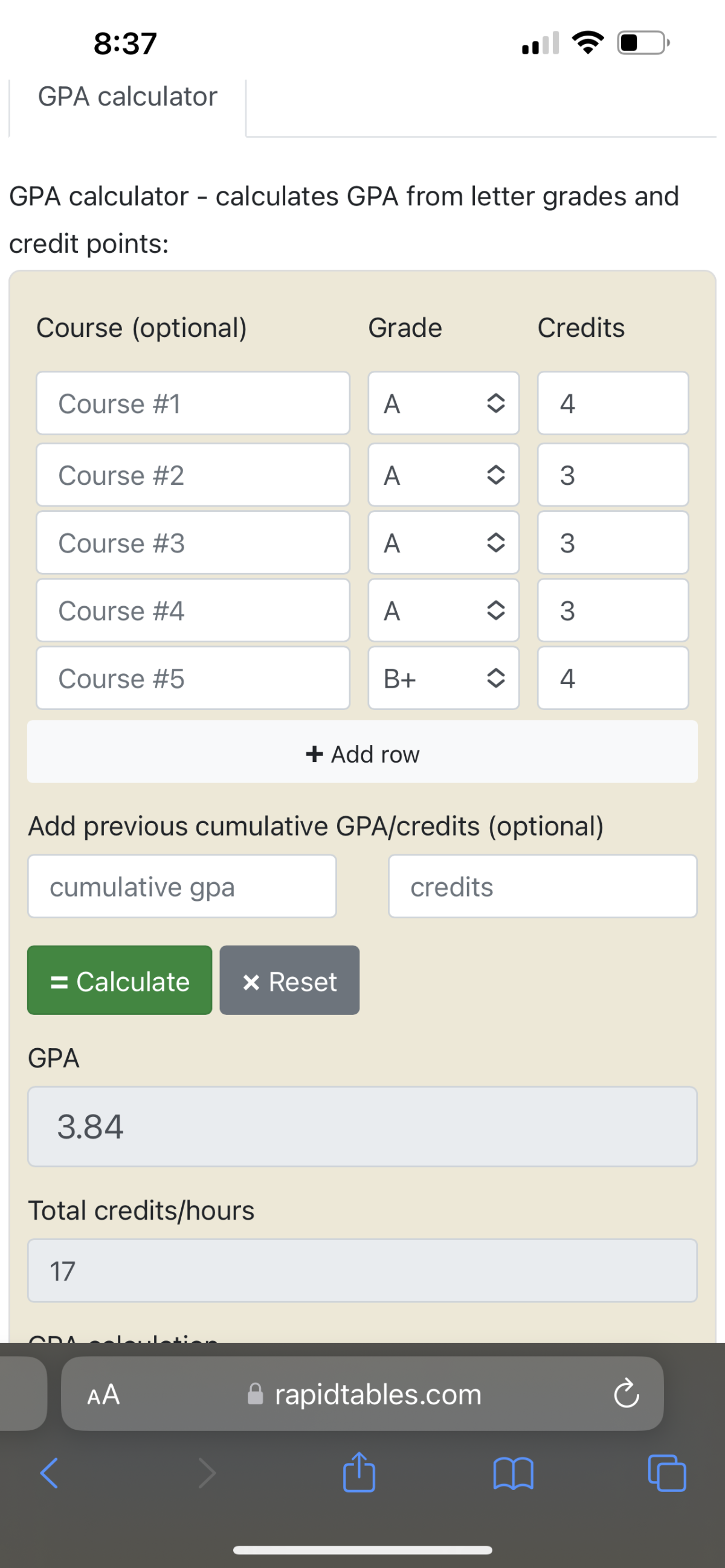Select the GPA calculator tab
725x1568 pixels.
click(x=127, y=97)
